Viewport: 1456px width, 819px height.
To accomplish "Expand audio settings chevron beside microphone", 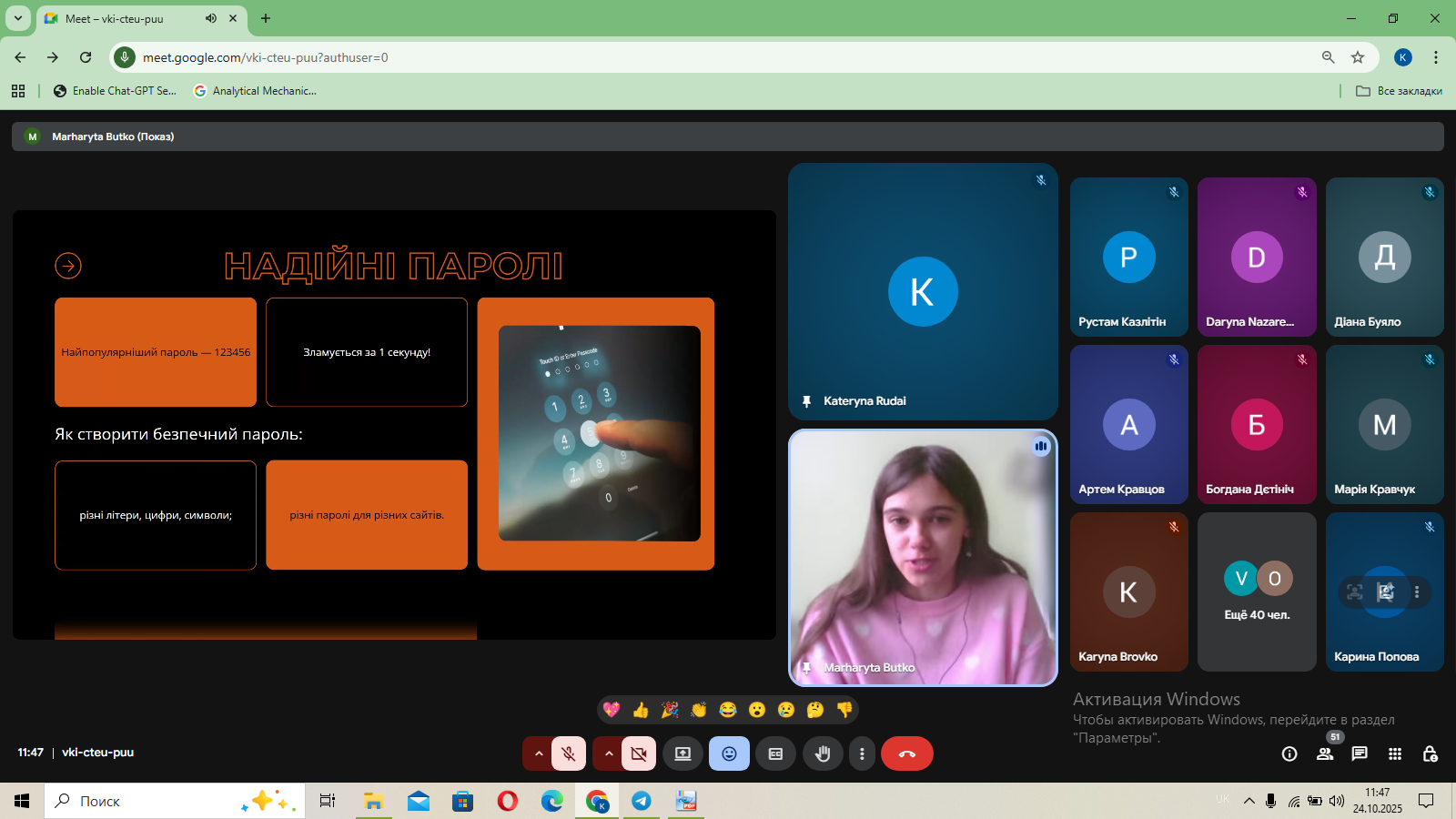I will pyautogui.click(x=539, y=753).
